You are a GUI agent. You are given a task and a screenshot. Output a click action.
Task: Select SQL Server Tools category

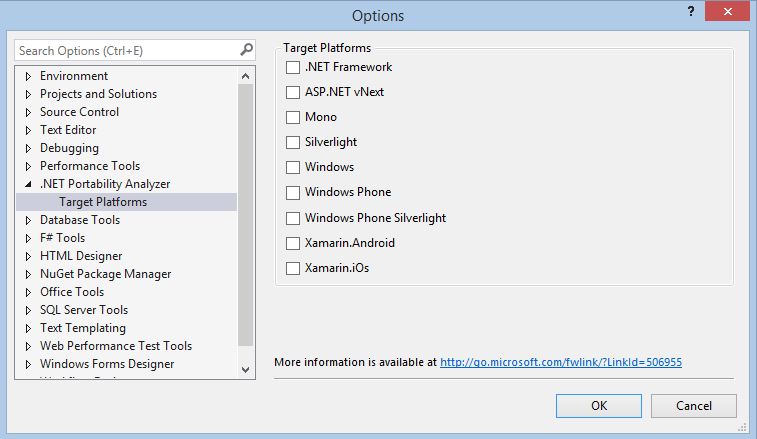click(84, 310)
